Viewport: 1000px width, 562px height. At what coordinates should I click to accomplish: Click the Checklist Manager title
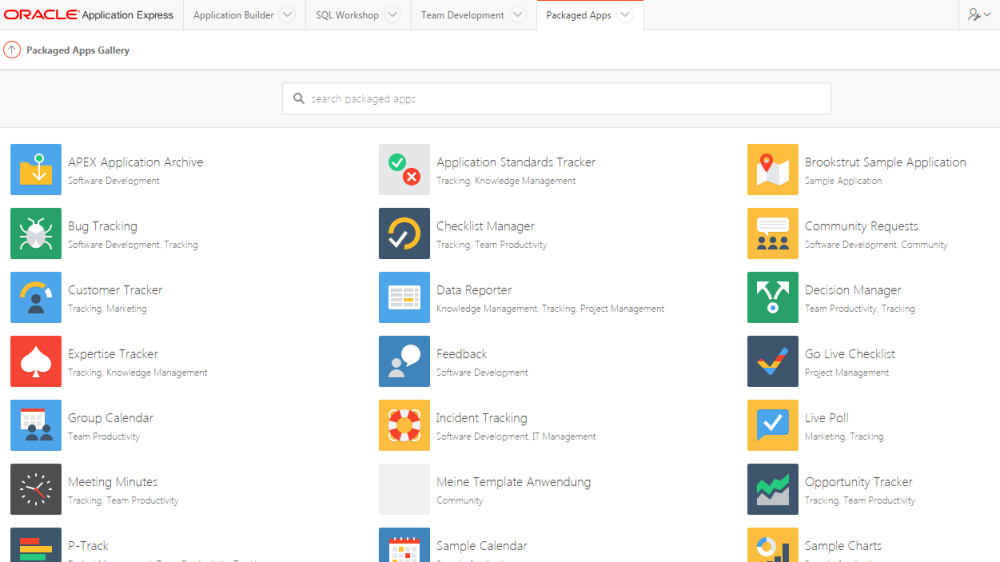pyautogui.click(x=485, y=226)
